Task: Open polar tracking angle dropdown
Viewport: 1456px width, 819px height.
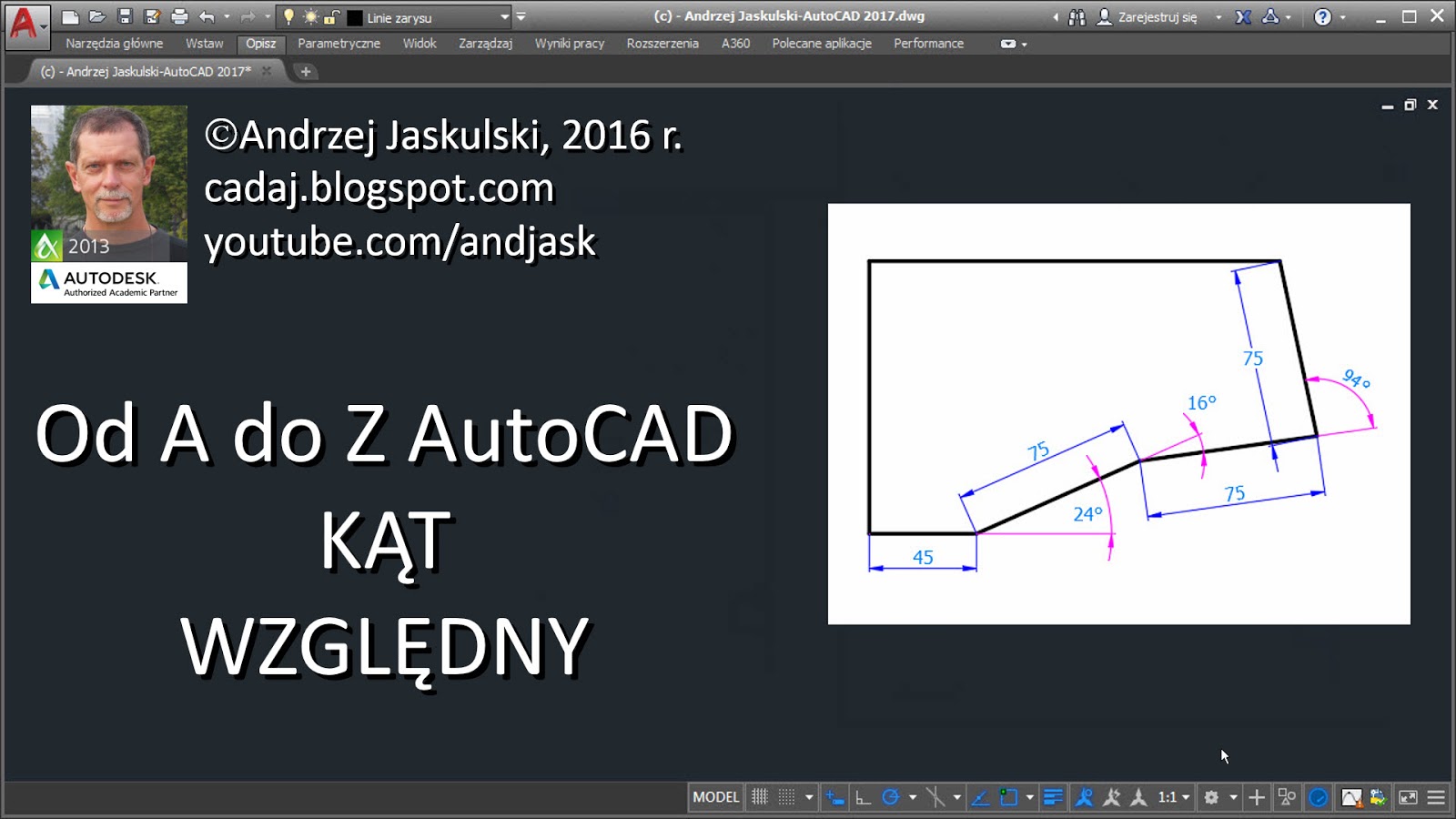Action: pyautogui.click(x=913, y=798)
